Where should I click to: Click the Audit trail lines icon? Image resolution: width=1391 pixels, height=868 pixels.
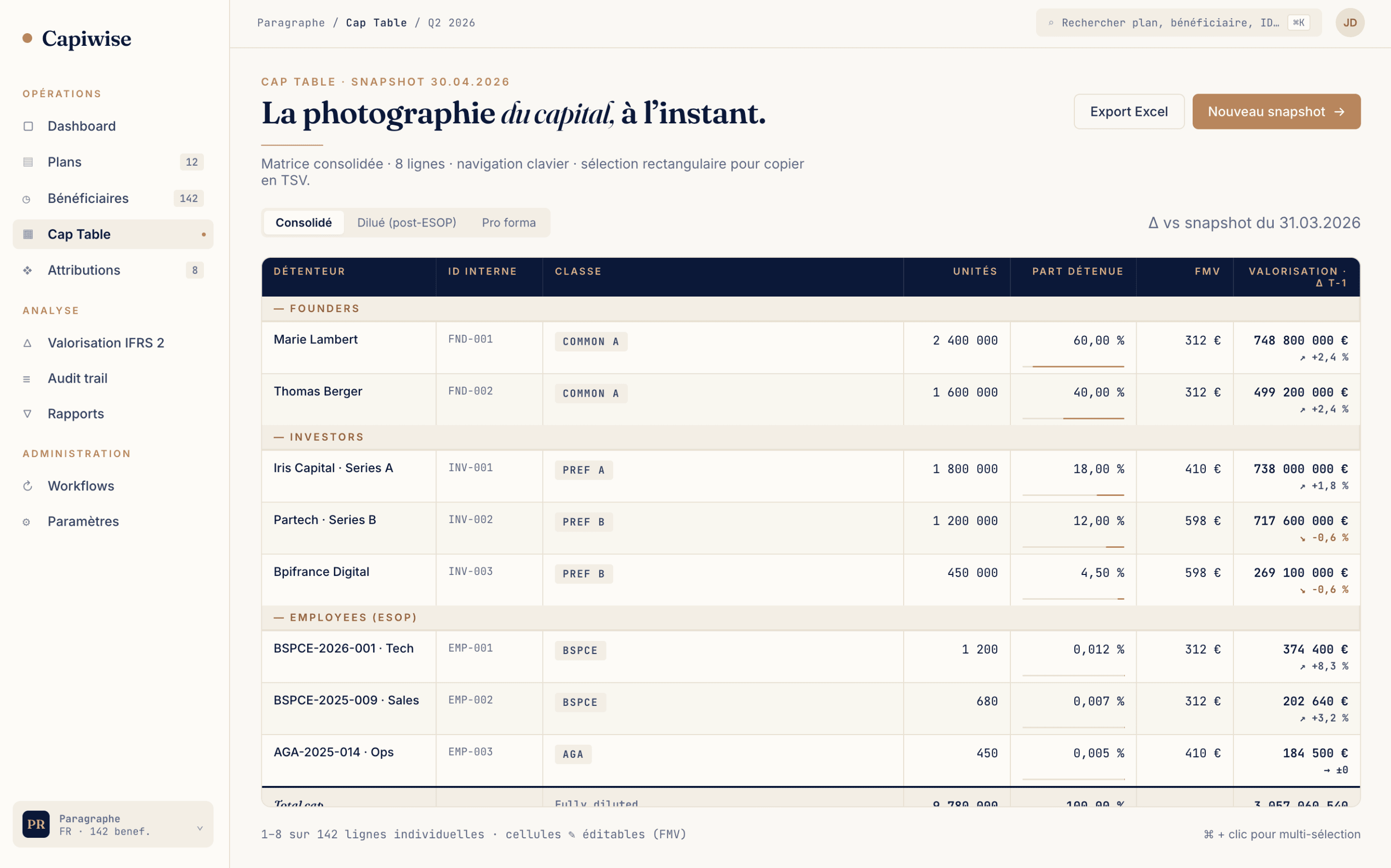26,379
